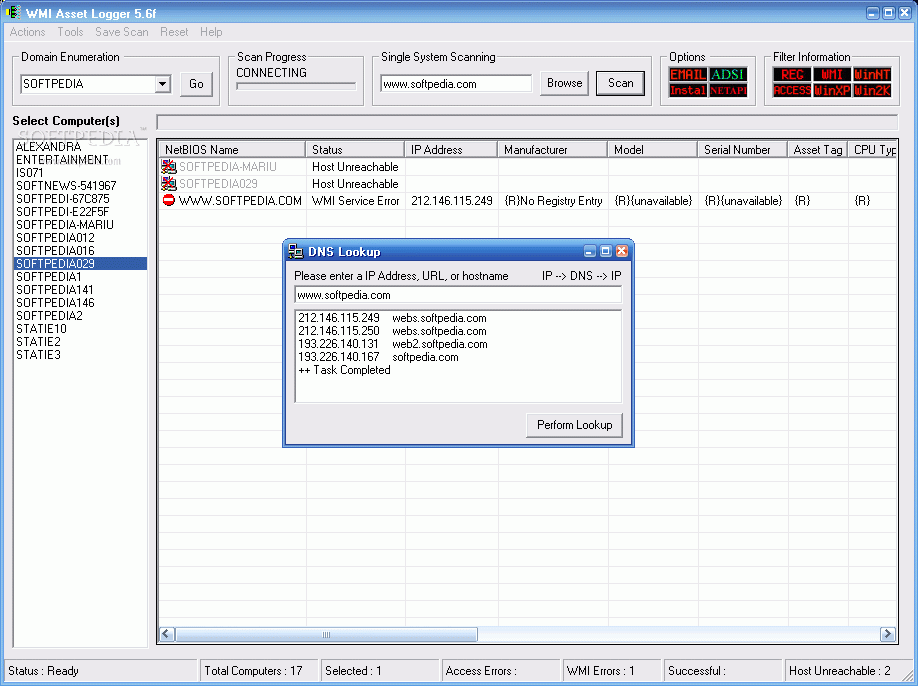Click the DNS Lookup hostname input field
The image size is (918, 686).
coord(458,295)
